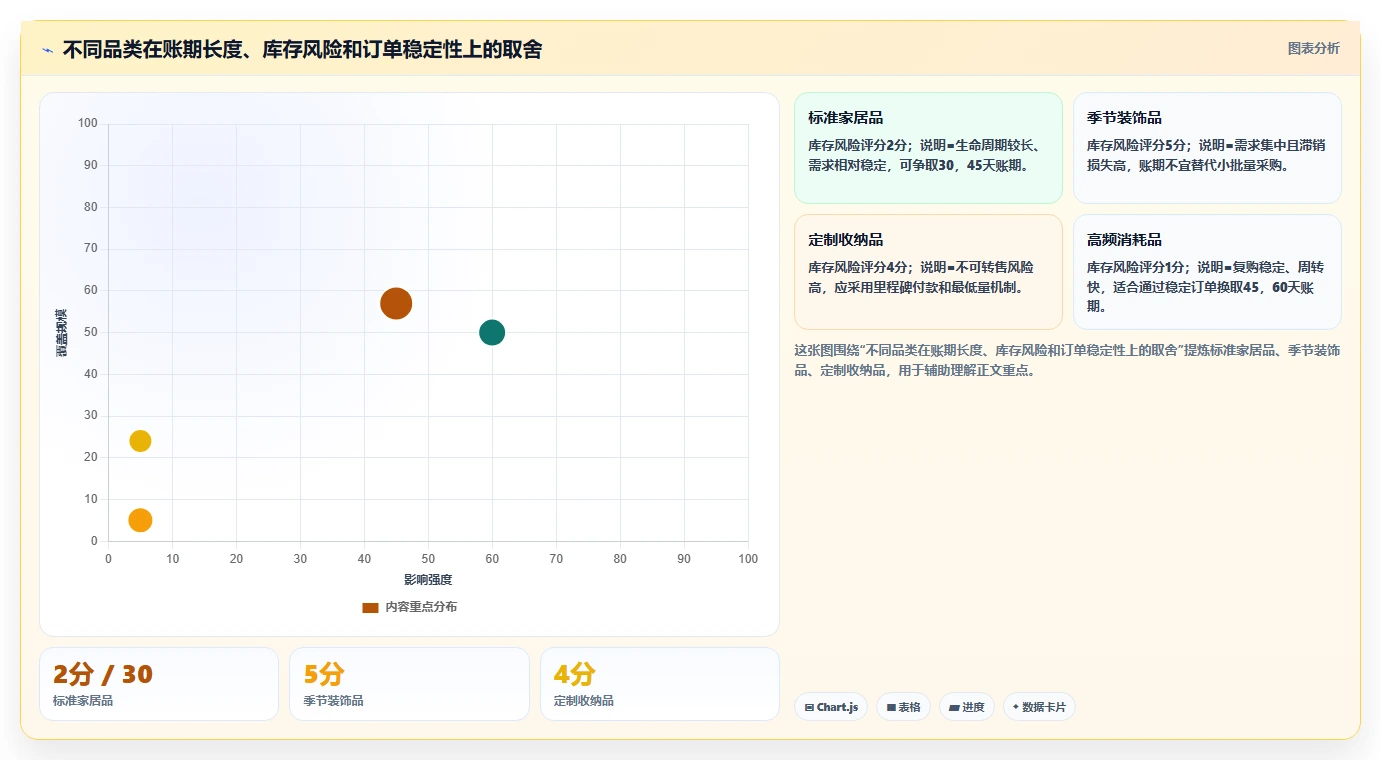Click the 4分 定制收纳品 stat card
Screen dimensions: 1381x760
point(660,684)
